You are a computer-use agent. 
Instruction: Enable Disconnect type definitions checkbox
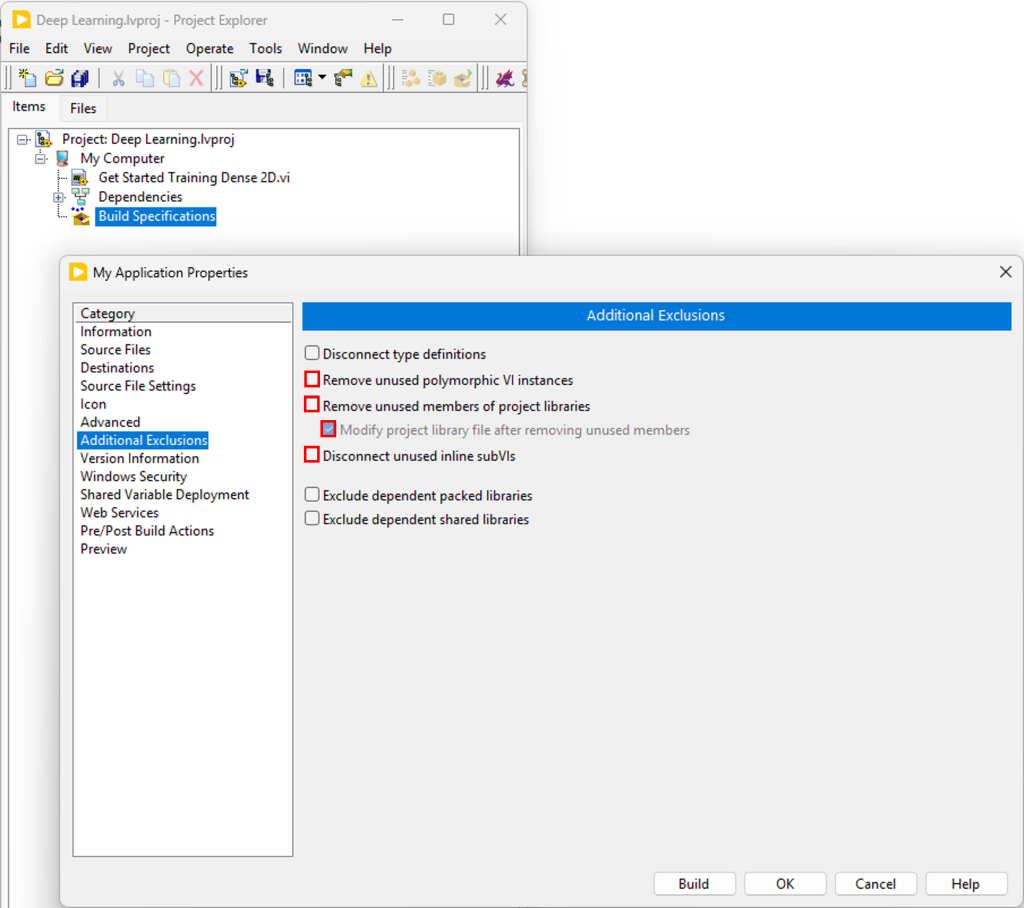[312, 354]
